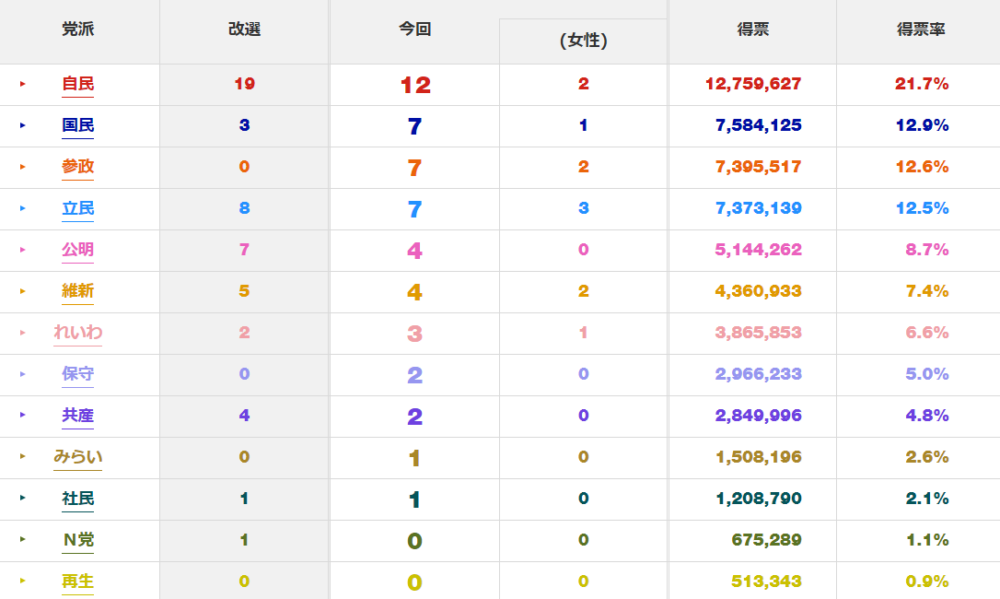Click the 8.7% vote share
Image resolution: width=1000 pixels, height=599 pixels.
927,249
